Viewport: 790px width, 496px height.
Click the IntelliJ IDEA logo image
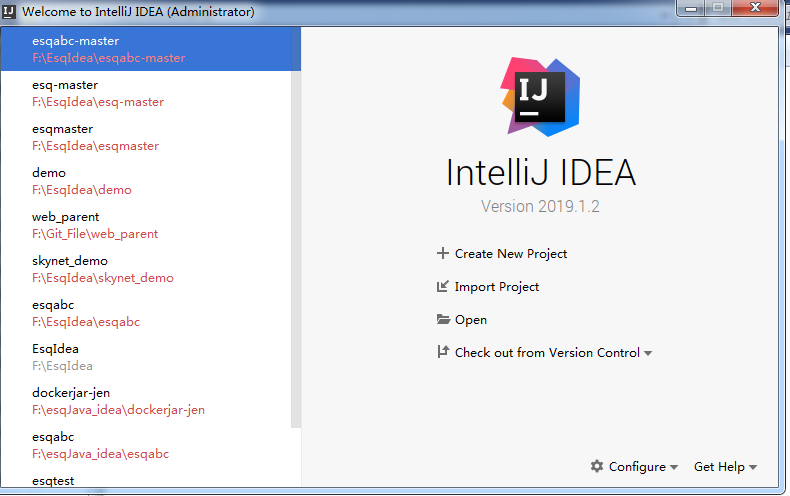tap(540, 97)
